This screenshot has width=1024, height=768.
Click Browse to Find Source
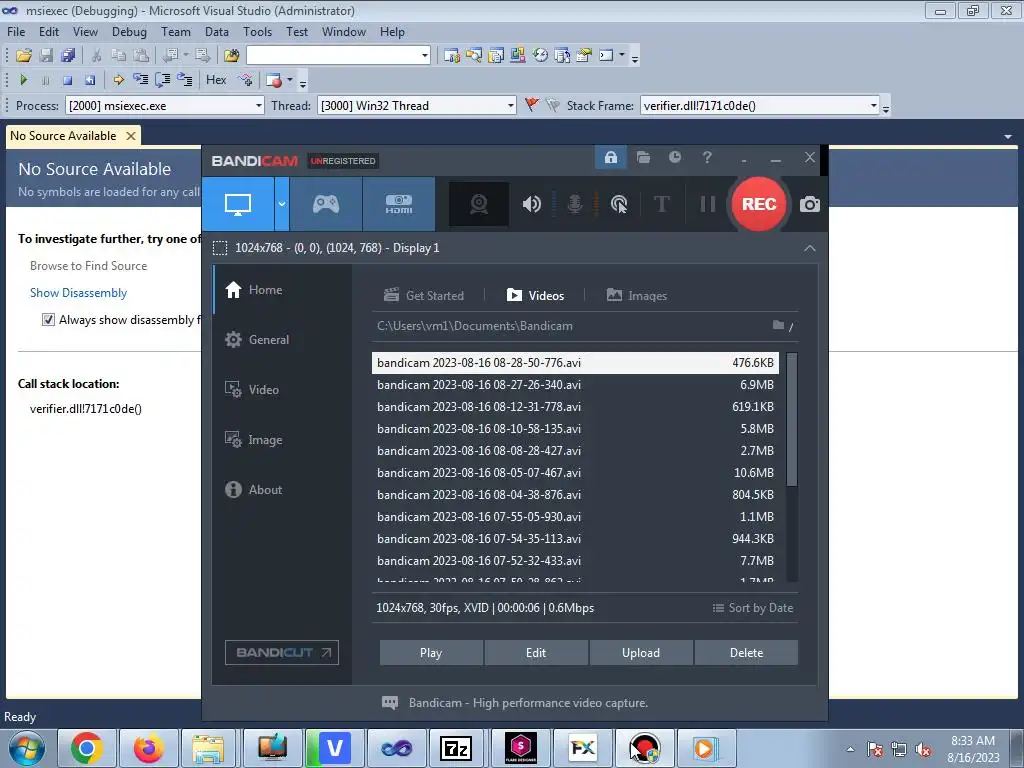(x=88, y=266)
